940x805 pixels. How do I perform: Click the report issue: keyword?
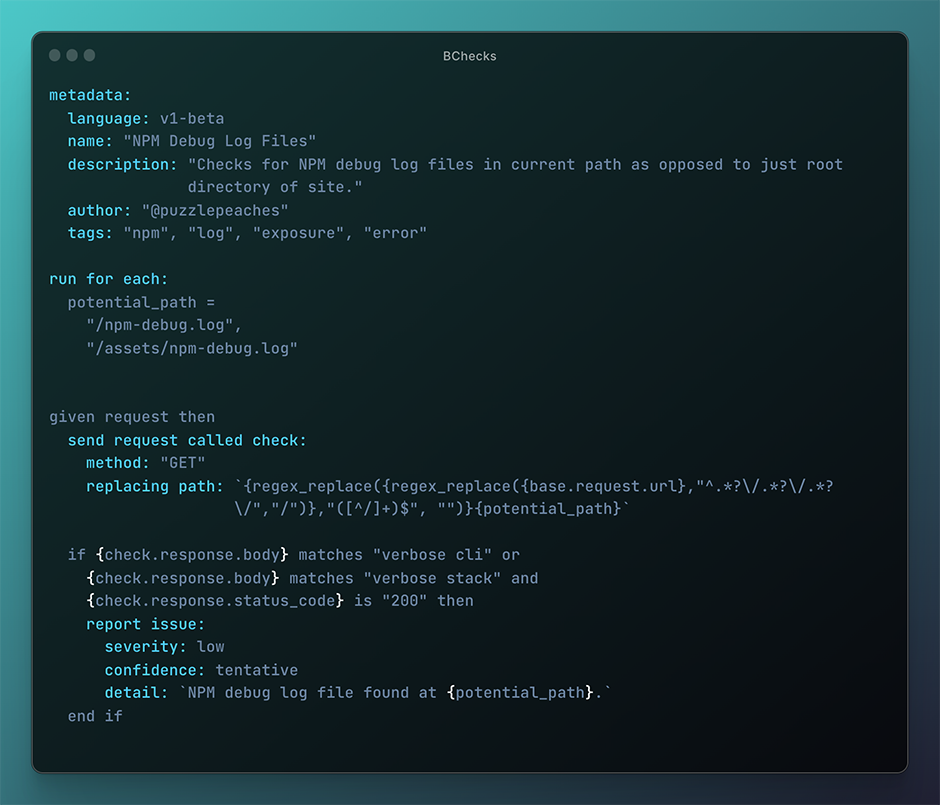tap(146, 625)
